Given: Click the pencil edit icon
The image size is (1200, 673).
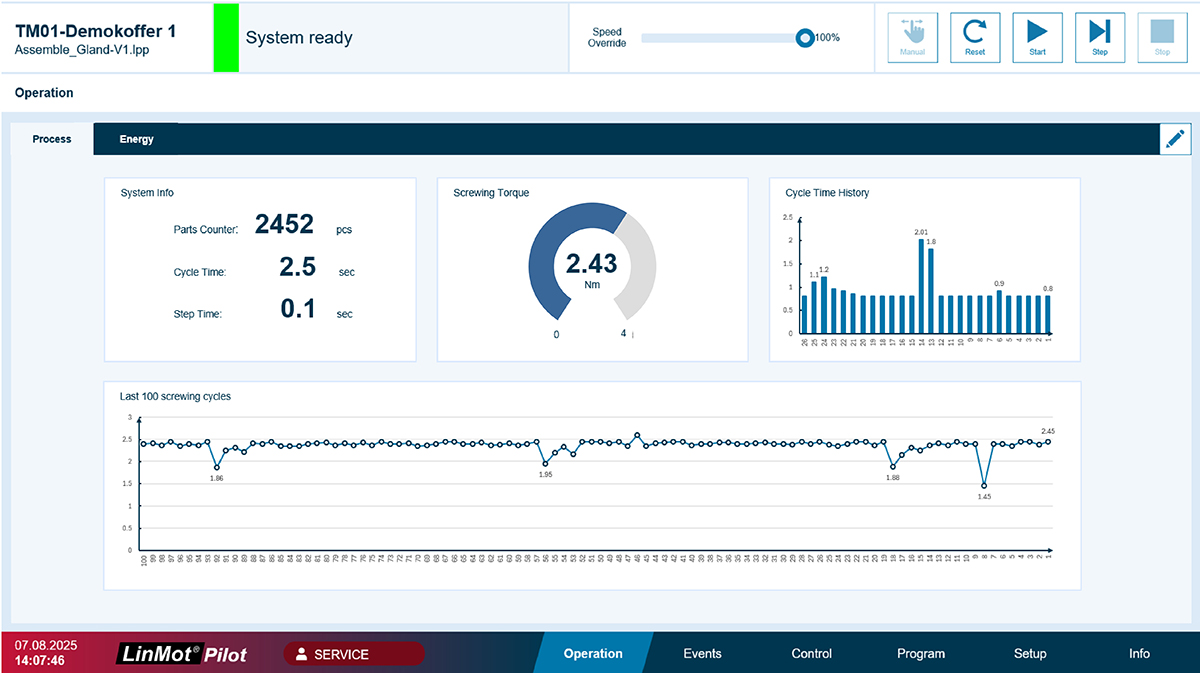Looking at the screenshot, I should [1175, 139].
